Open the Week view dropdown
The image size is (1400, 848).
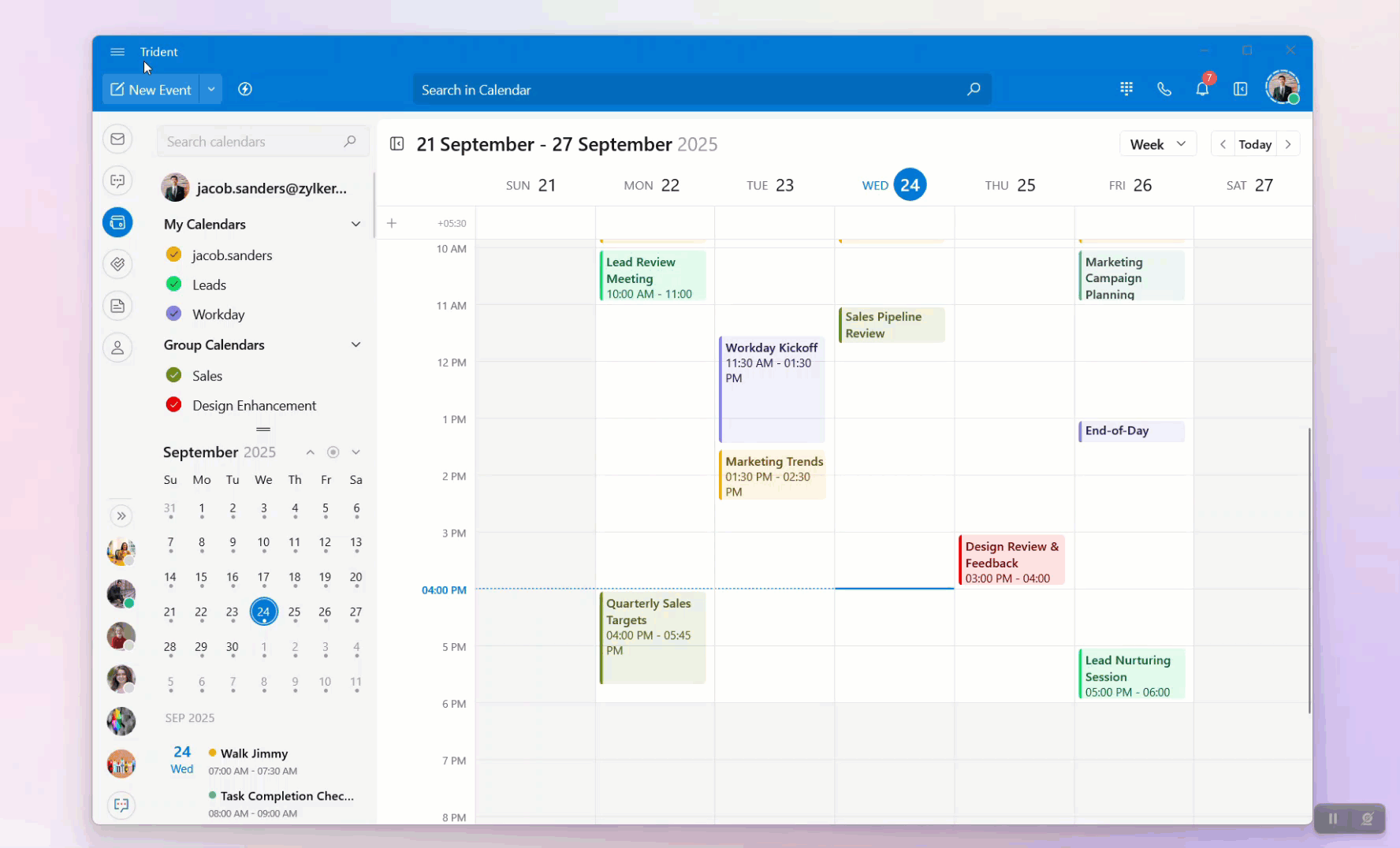[x=1158, y=144]
